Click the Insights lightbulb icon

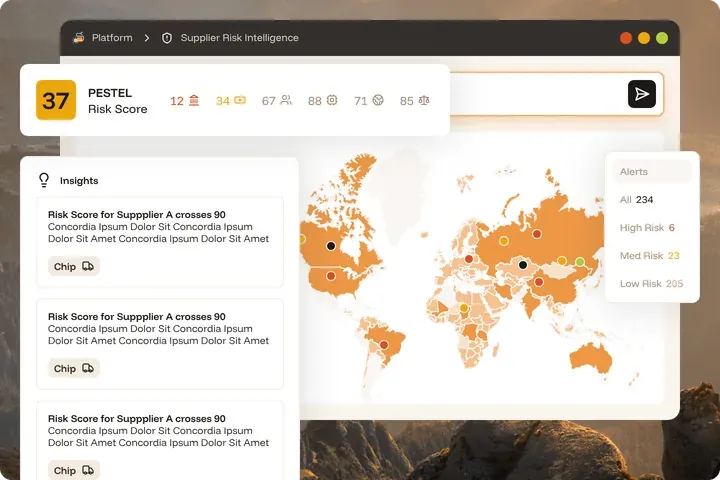[44, 180]
